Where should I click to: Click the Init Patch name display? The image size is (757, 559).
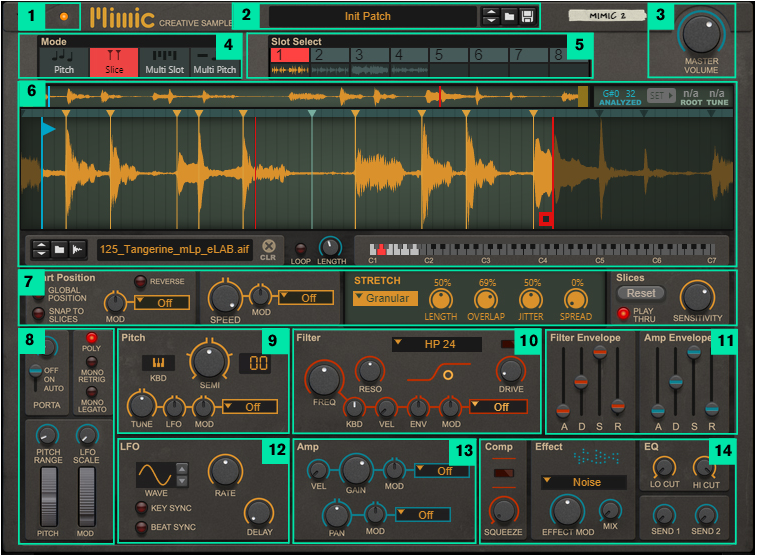[367, 17]
